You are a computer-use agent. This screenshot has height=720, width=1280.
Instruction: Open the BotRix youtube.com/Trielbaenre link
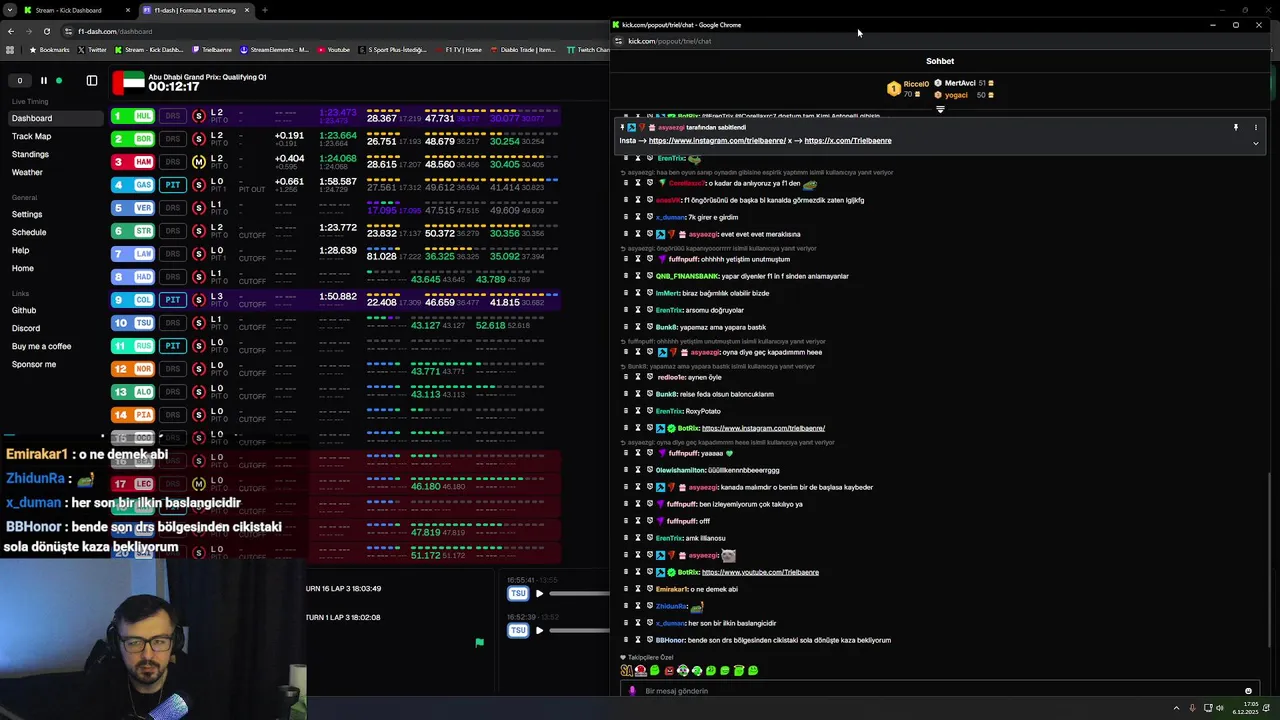[760, 573]
